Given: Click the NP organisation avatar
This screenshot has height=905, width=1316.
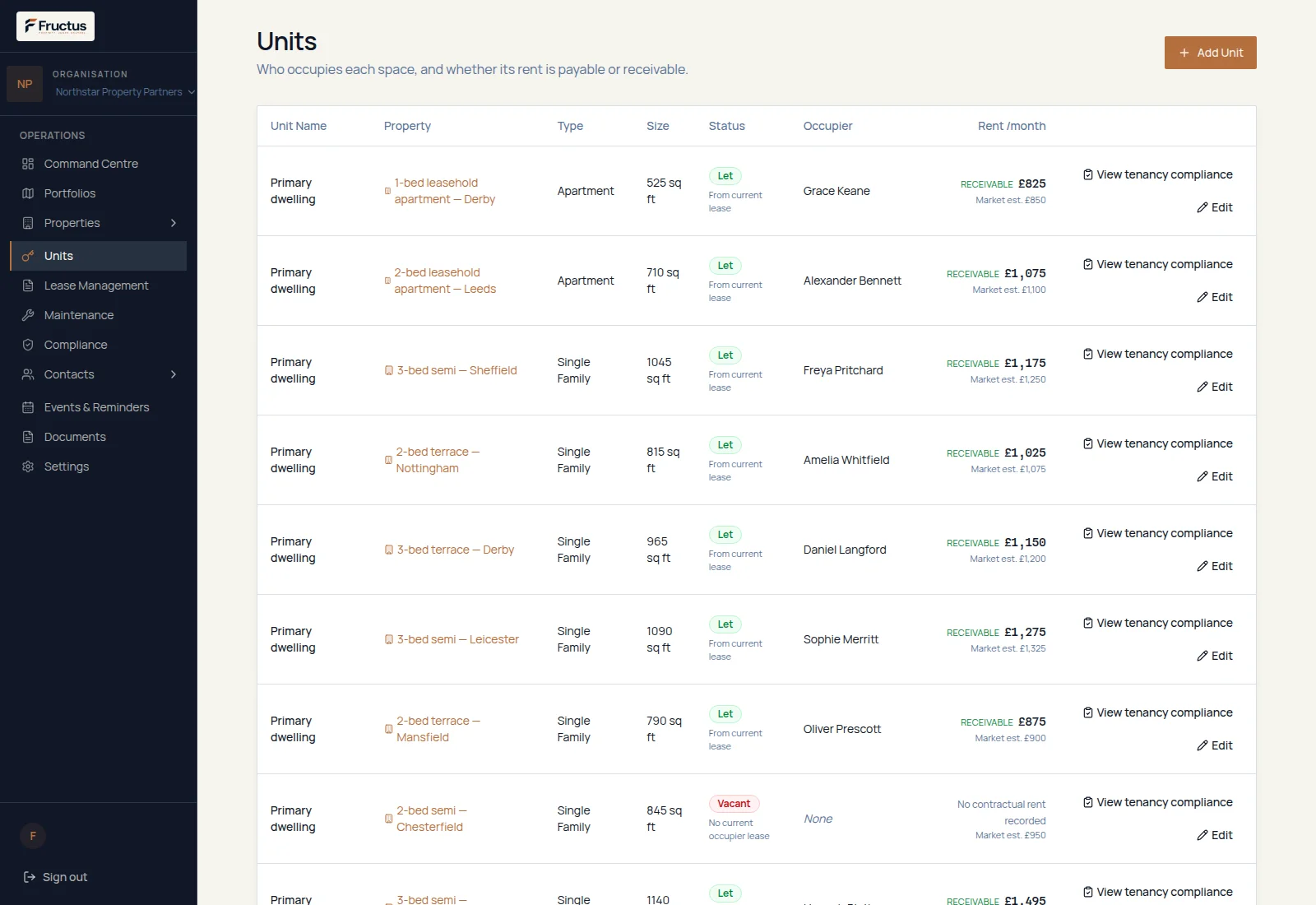Looking at the screenshot, I should 25,84.
